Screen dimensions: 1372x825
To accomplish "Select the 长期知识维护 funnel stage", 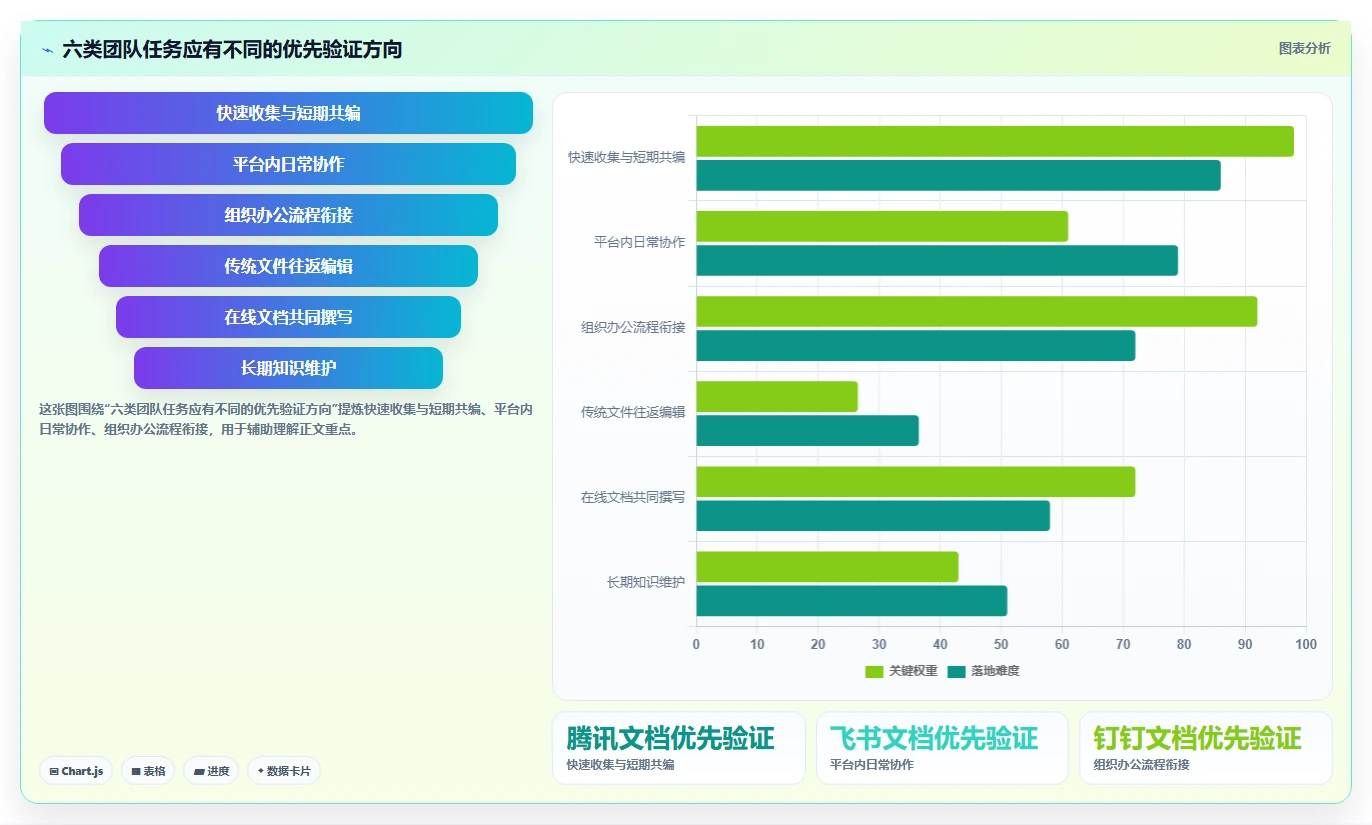I will 288,368.
